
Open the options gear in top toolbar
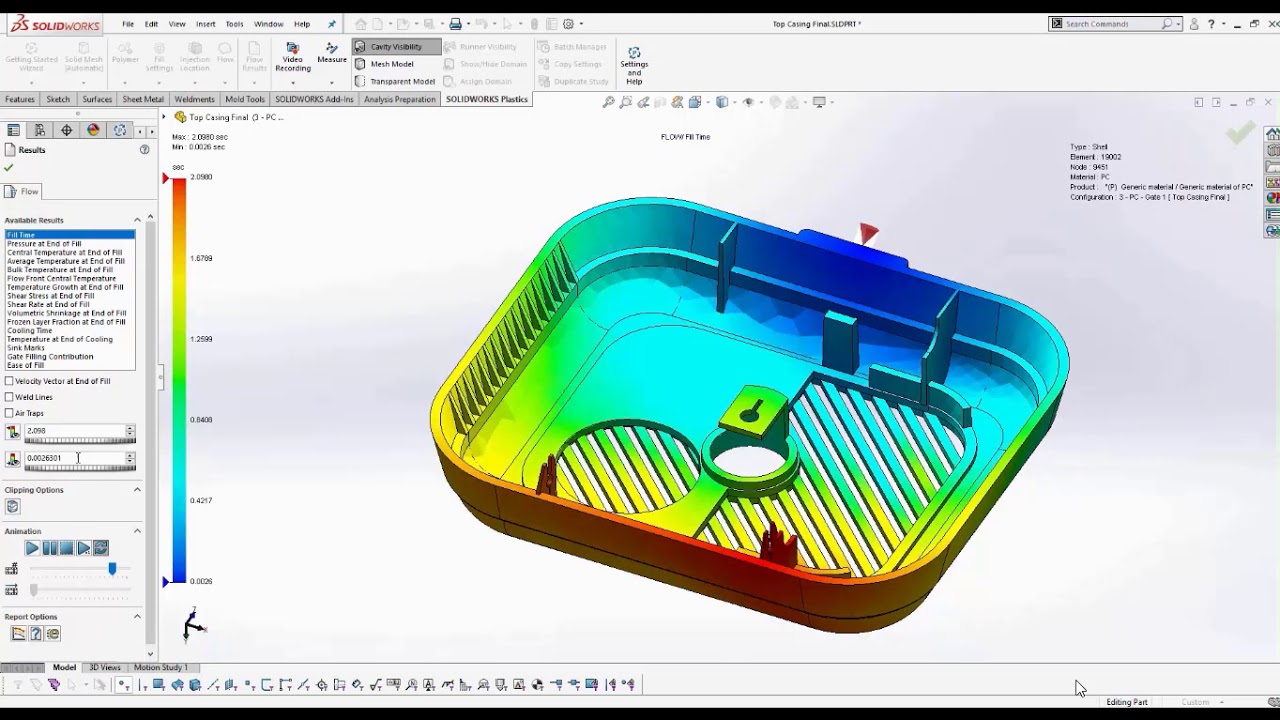click(568, 24)
